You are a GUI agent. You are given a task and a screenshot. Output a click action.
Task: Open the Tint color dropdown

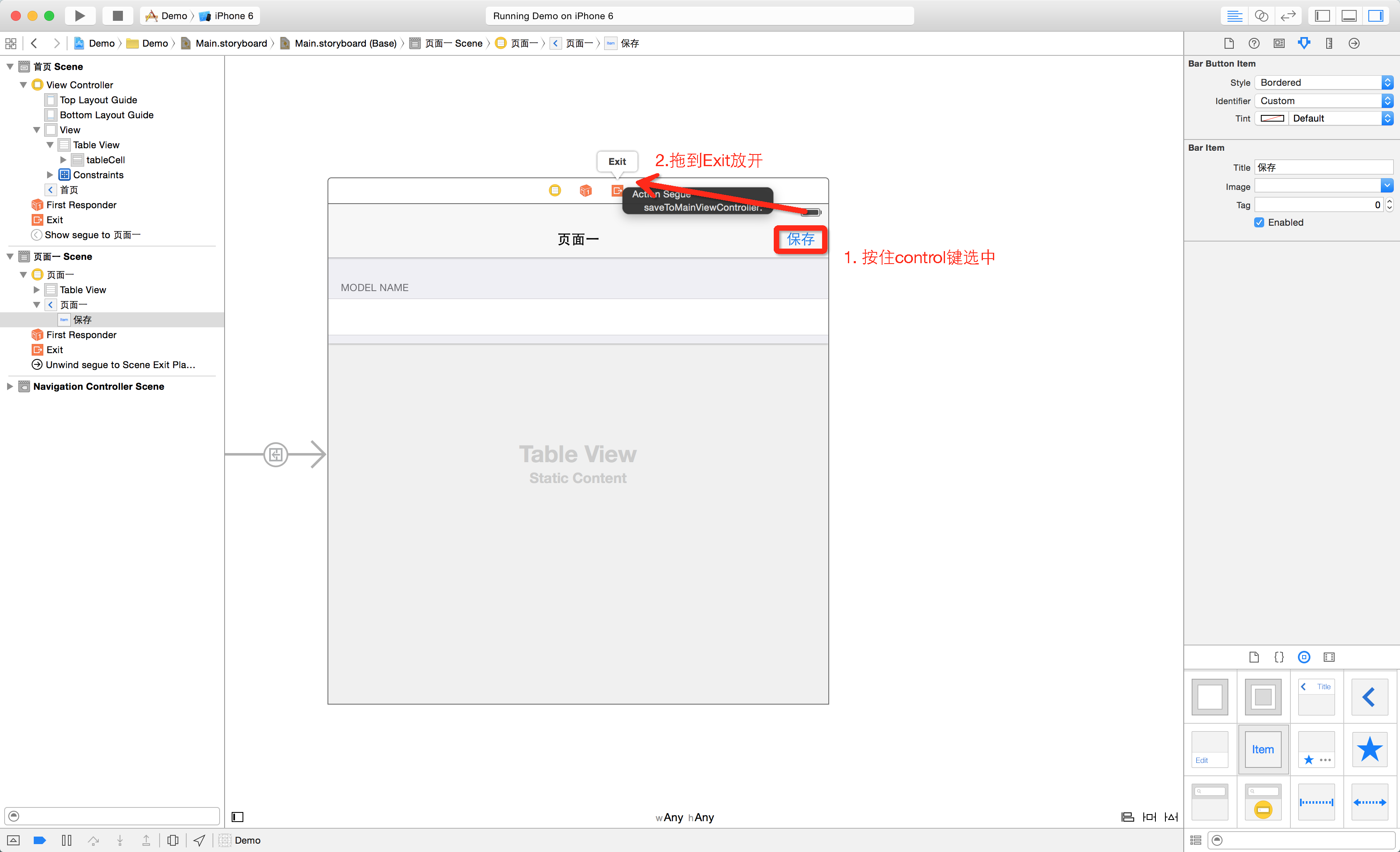1341,118
